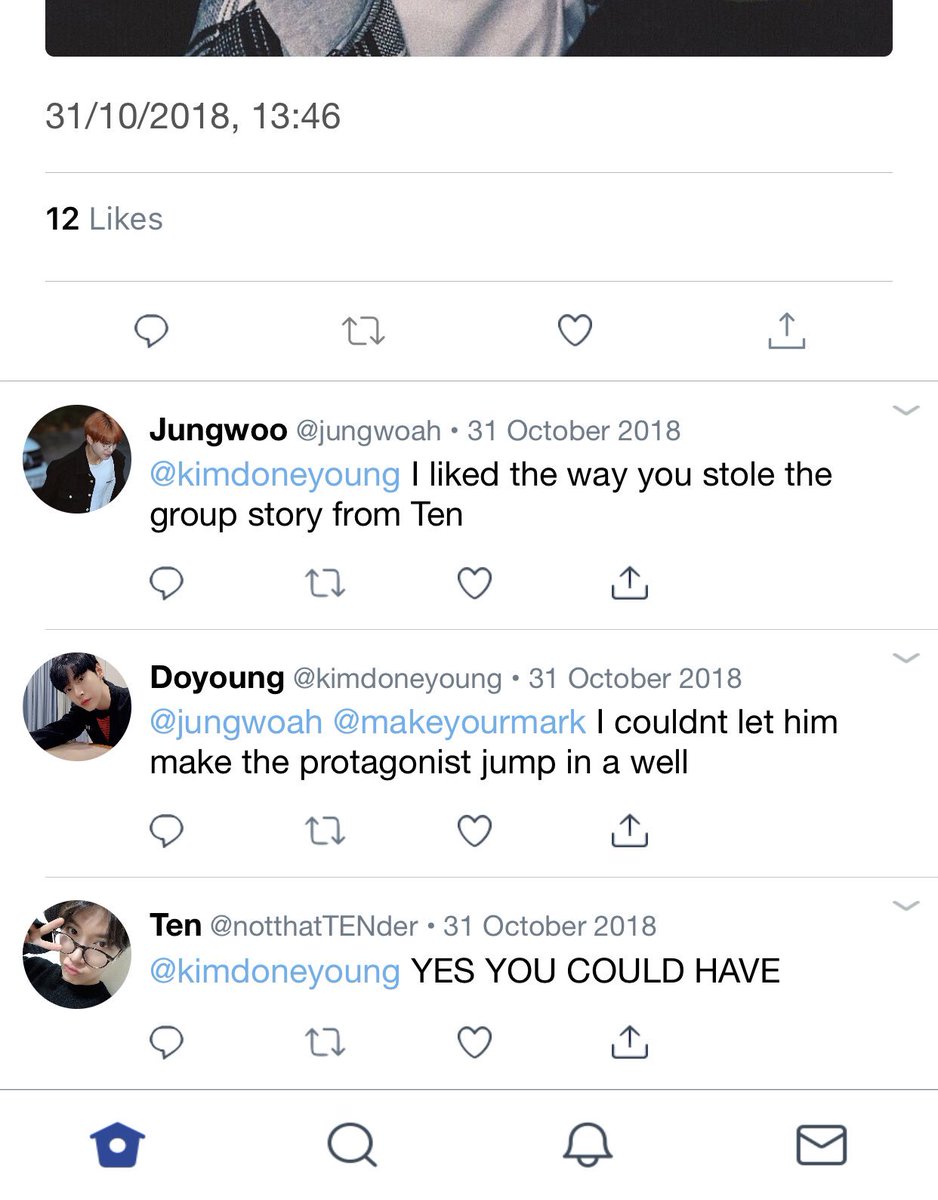
Task: Go to the Home tab
Action: click(118, 1145)
